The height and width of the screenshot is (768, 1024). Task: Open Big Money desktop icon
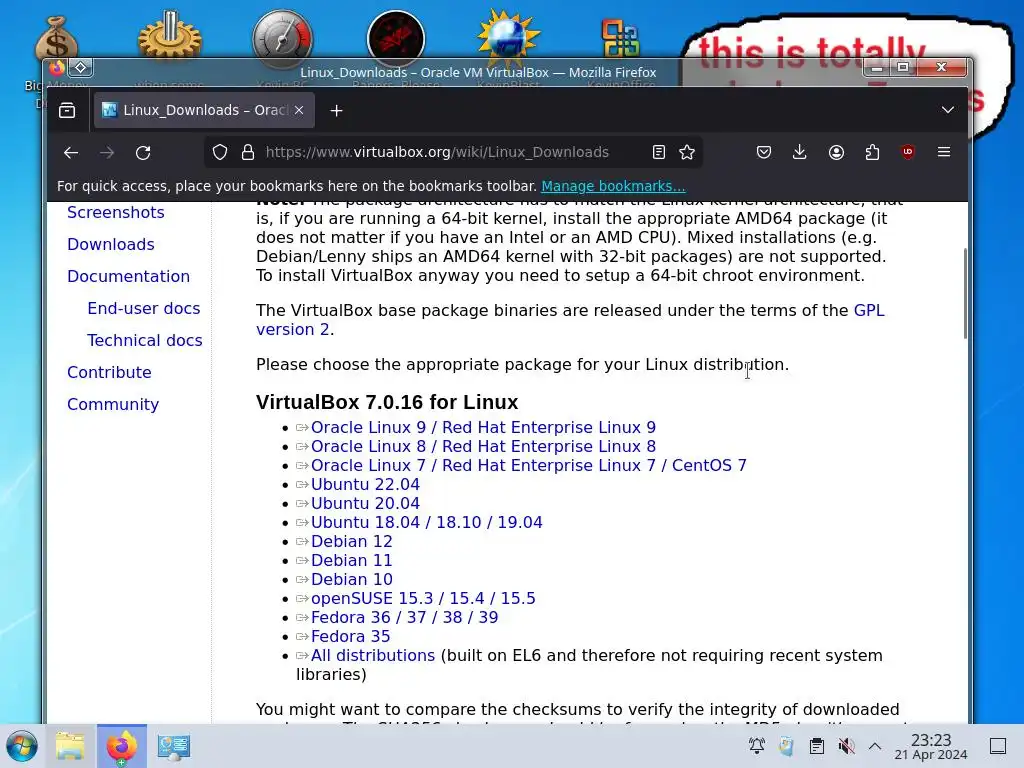[x=57, y=40]
